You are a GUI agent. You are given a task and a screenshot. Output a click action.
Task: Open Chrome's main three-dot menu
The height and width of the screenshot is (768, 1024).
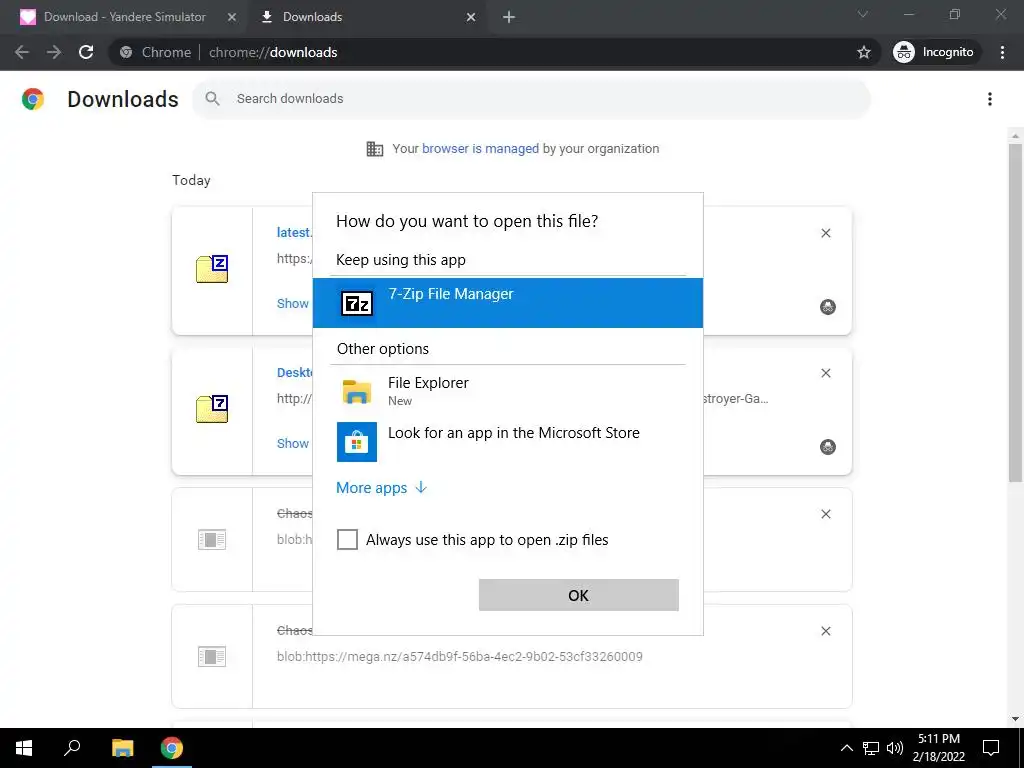pos(1002,52)
